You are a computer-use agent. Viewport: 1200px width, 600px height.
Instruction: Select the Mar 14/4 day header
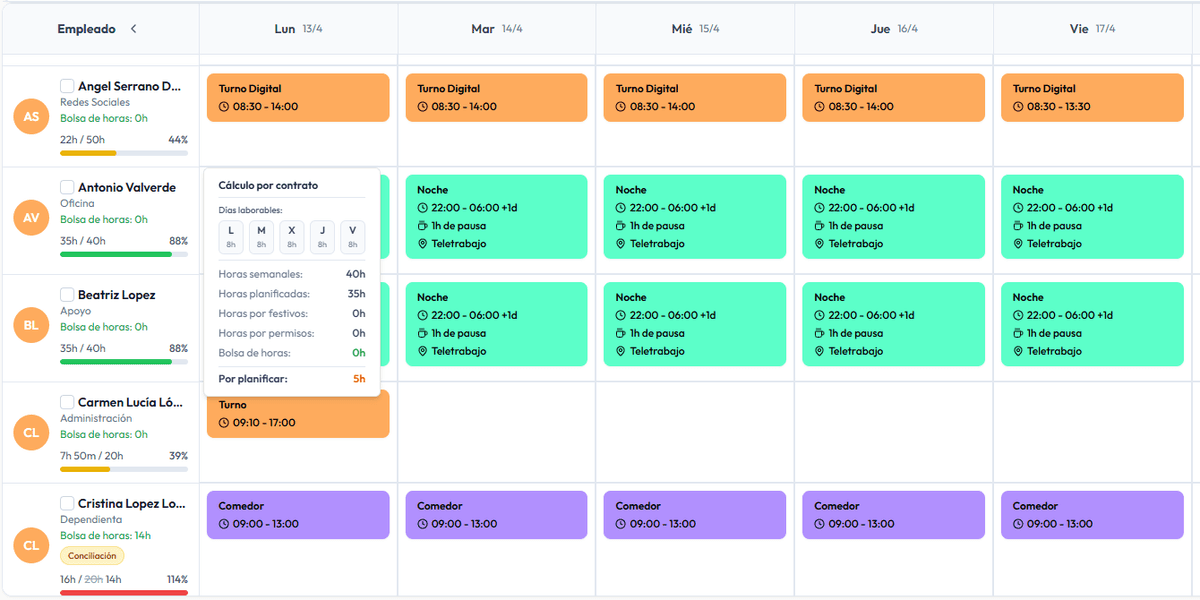coord(497,29)
